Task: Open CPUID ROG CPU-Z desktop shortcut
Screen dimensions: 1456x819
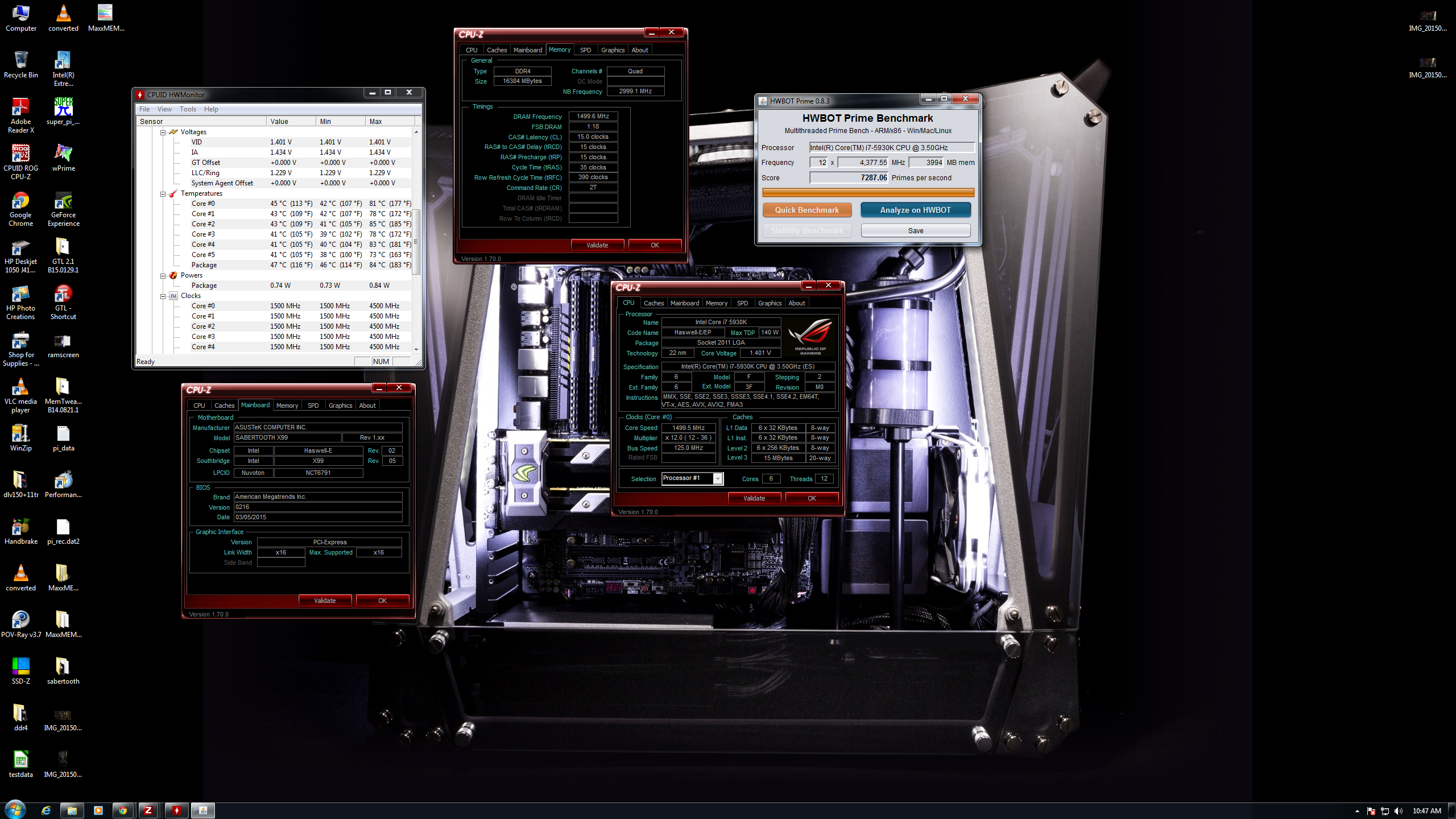Action: (x=21, y=162)
